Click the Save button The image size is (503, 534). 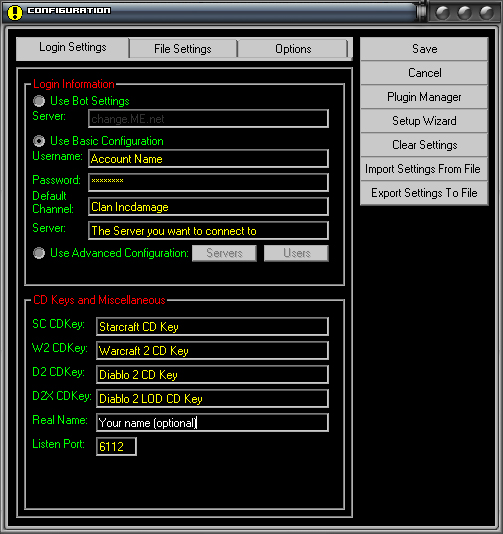(x=424, y=49)
